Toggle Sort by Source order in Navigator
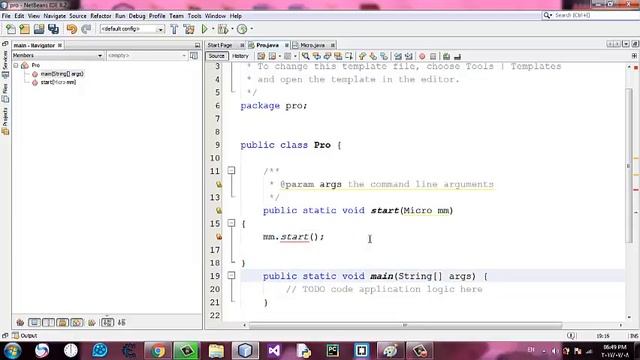 (122, 322)
